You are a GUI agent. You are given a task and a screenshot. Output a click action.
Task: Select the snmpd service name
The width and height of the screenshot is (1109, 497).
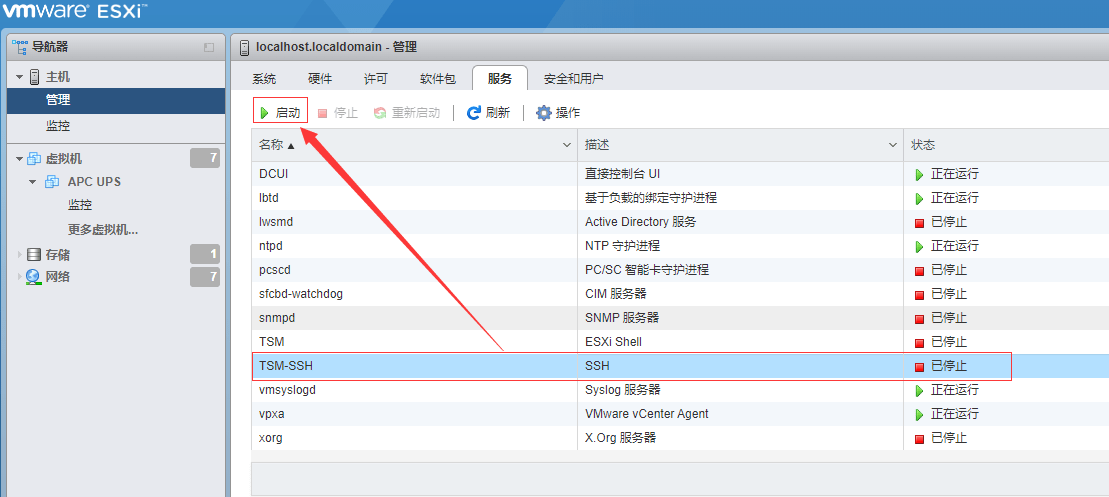(x=277, y=318)
